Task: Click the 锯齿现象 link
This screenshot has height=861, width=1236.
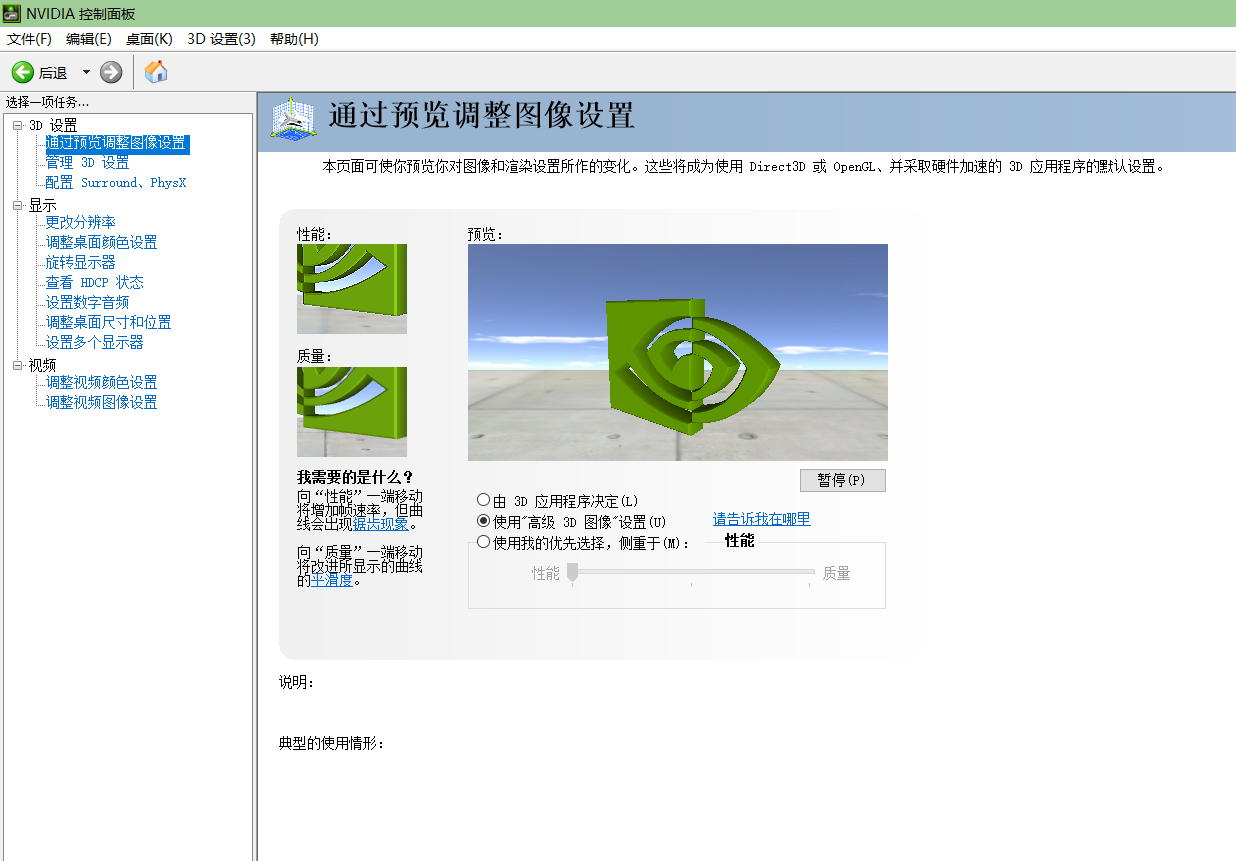Action: [380, 523]
